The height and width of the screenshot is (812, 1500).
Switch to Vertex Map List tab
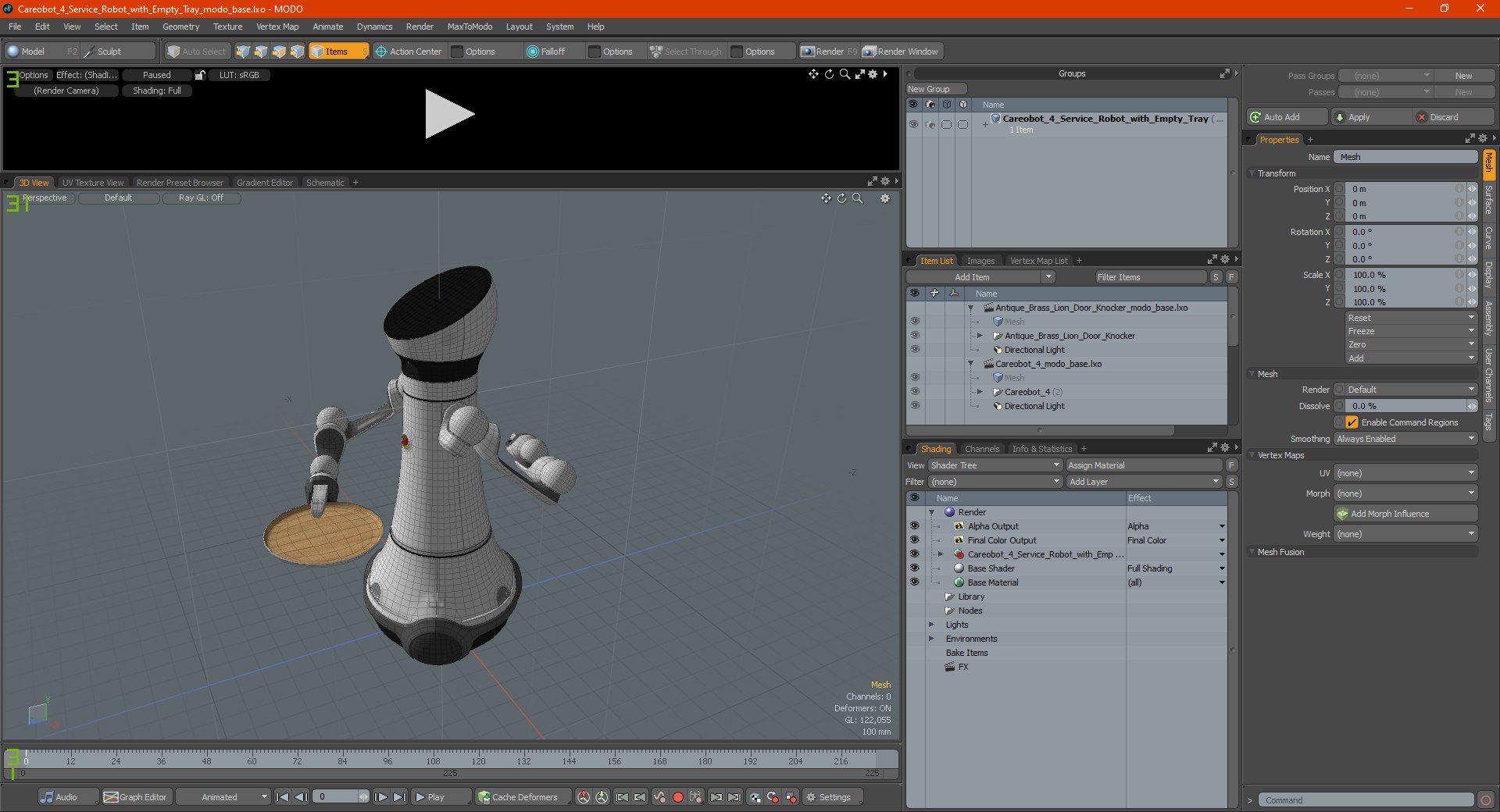(x=1038, y=261)
